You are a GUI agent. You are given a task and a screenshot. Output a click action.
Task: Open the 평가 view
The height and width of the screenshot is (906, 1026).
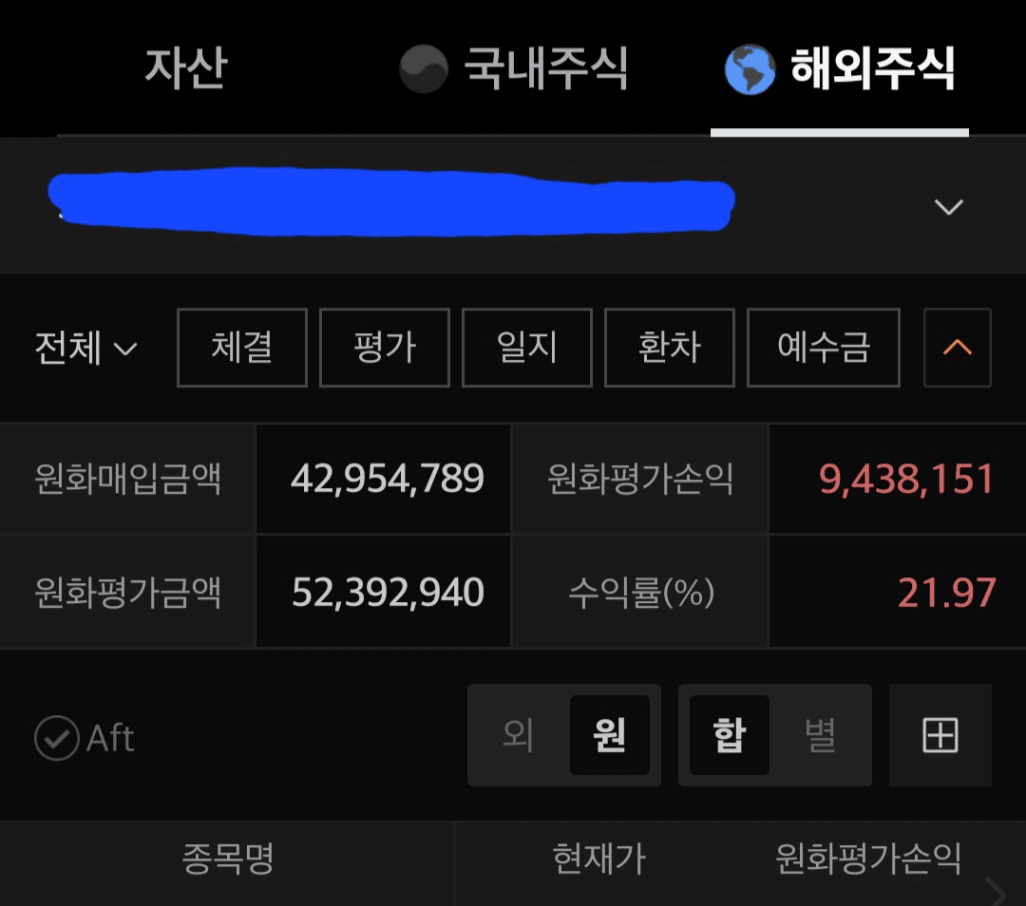coord(385,347)
